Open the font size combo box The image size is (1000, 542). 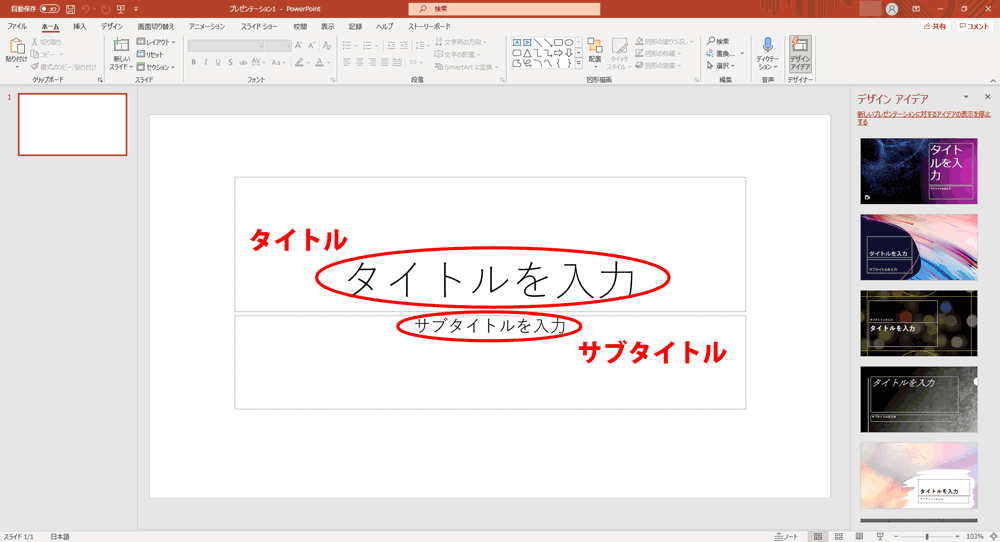pyautogui.click(x=278, y=45)
